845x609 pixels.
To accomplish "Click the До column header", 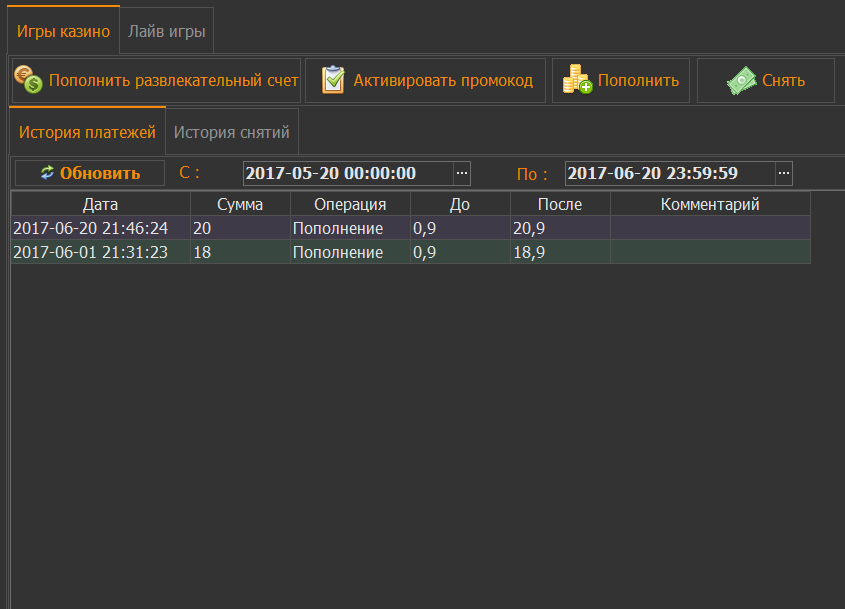I will click(x=460, y=204).
